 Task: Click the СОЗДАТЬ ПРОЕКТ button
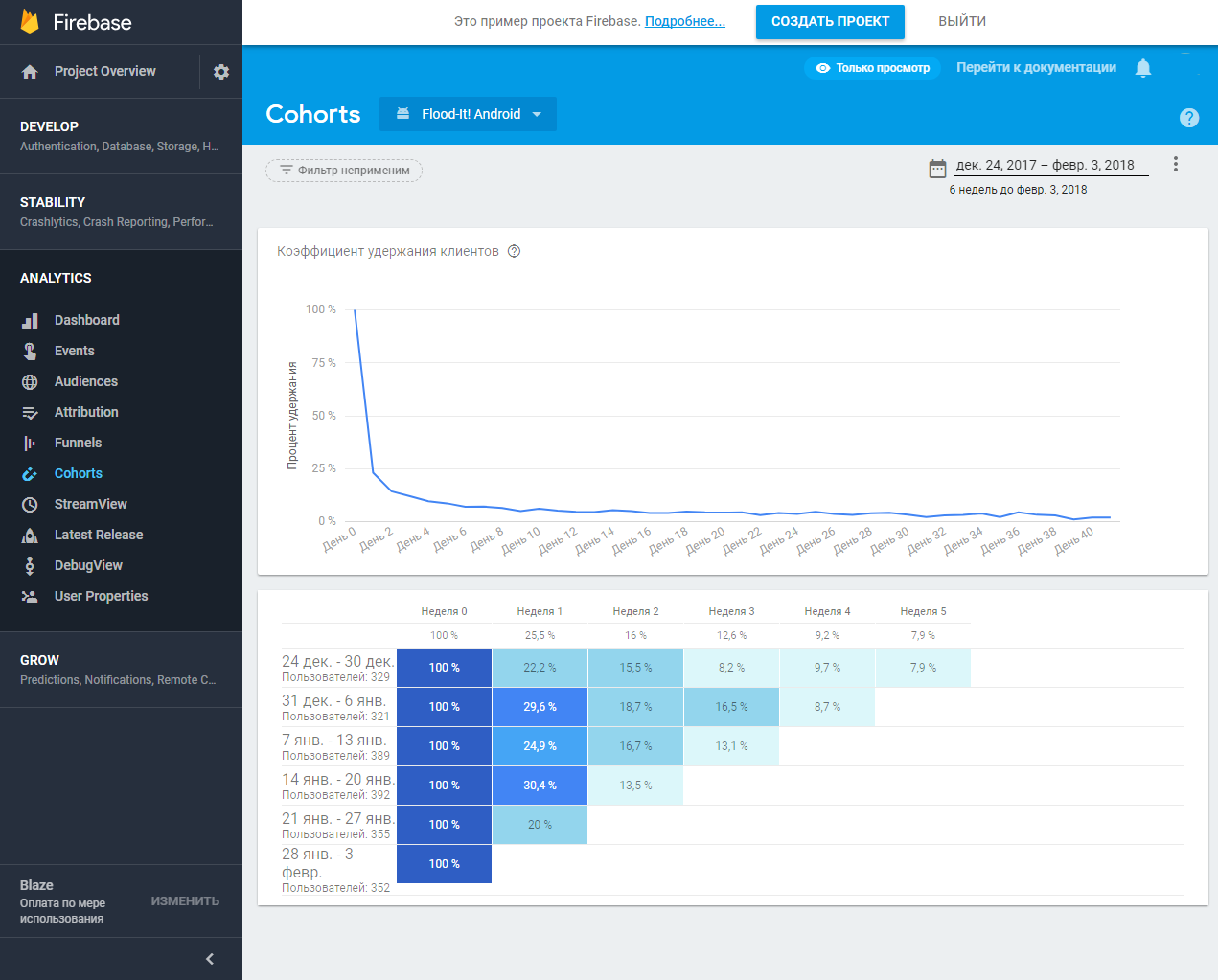click(x=830, y=21)
